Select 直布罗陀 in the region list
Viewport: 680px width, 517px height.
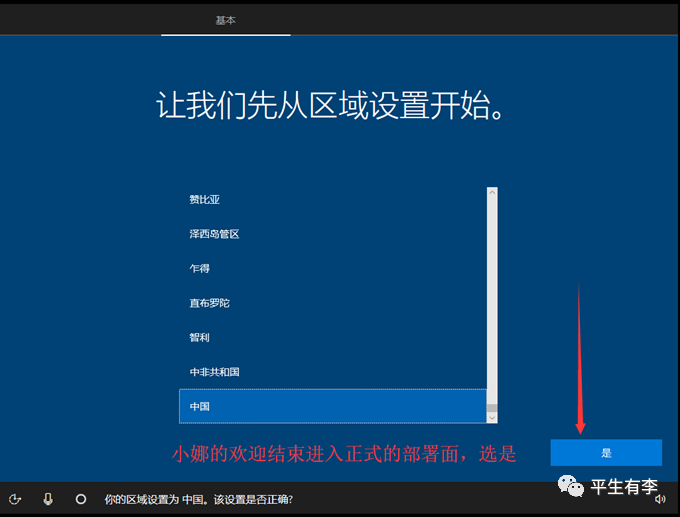click(333, 303)
